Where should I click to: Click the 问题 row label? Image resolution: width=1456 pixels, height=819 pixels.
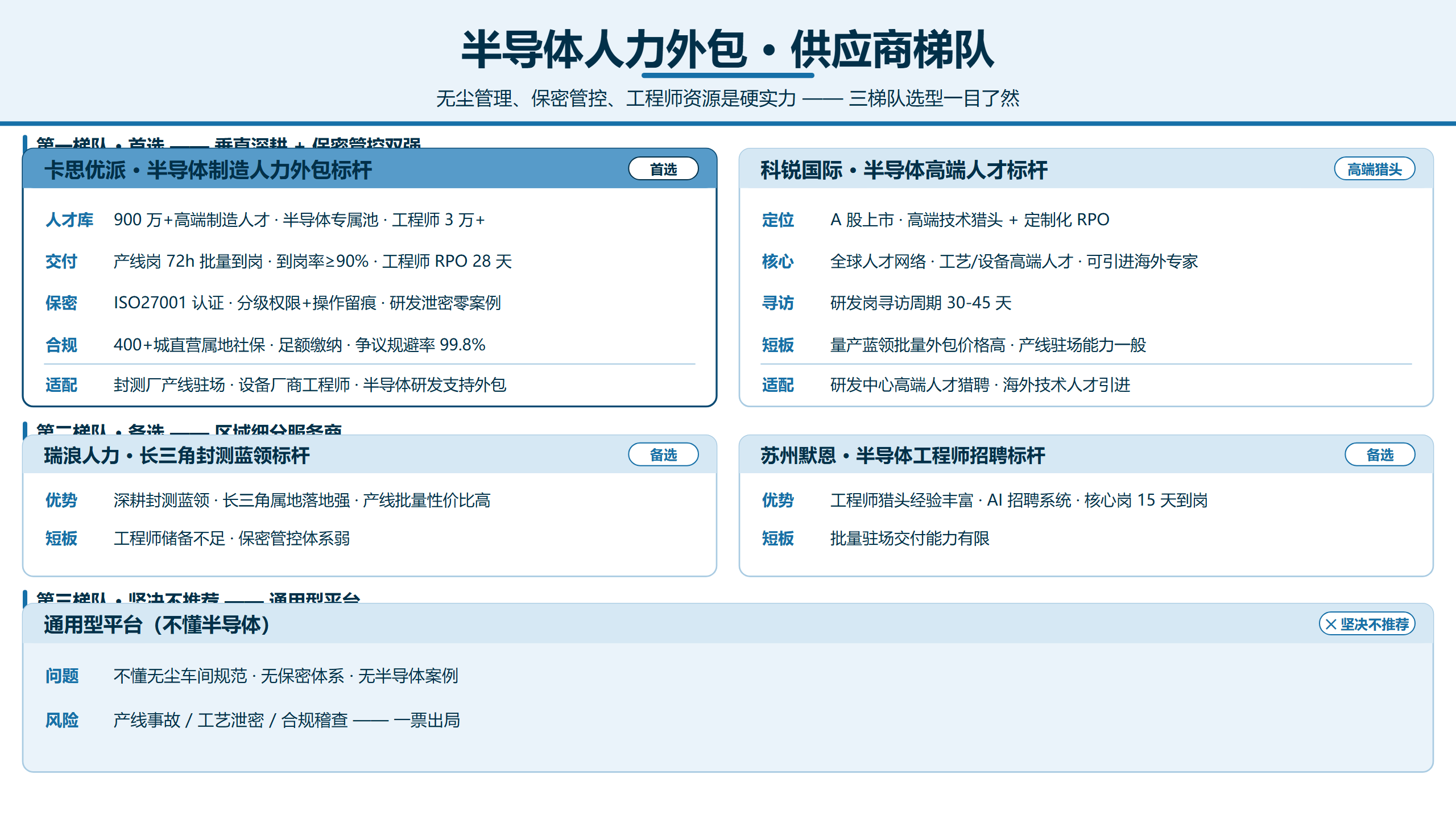(62, 676)
